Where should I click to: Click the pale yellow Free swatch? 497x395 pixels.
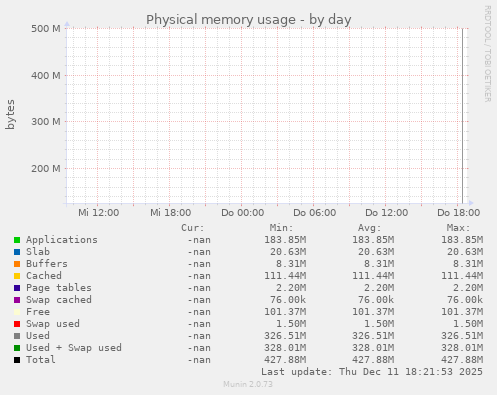17,312
